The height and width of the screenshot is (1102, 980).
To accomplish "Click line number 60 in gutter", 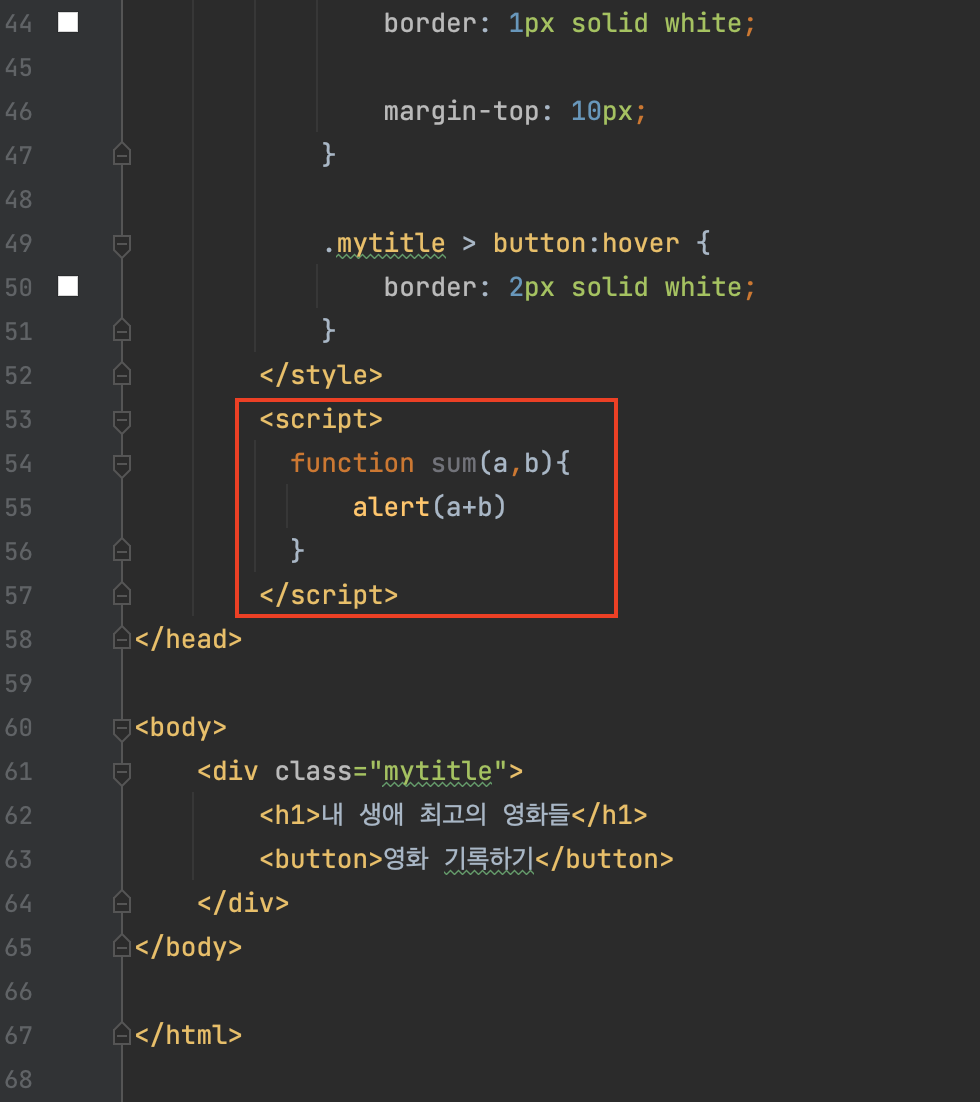I will (18, 727).
